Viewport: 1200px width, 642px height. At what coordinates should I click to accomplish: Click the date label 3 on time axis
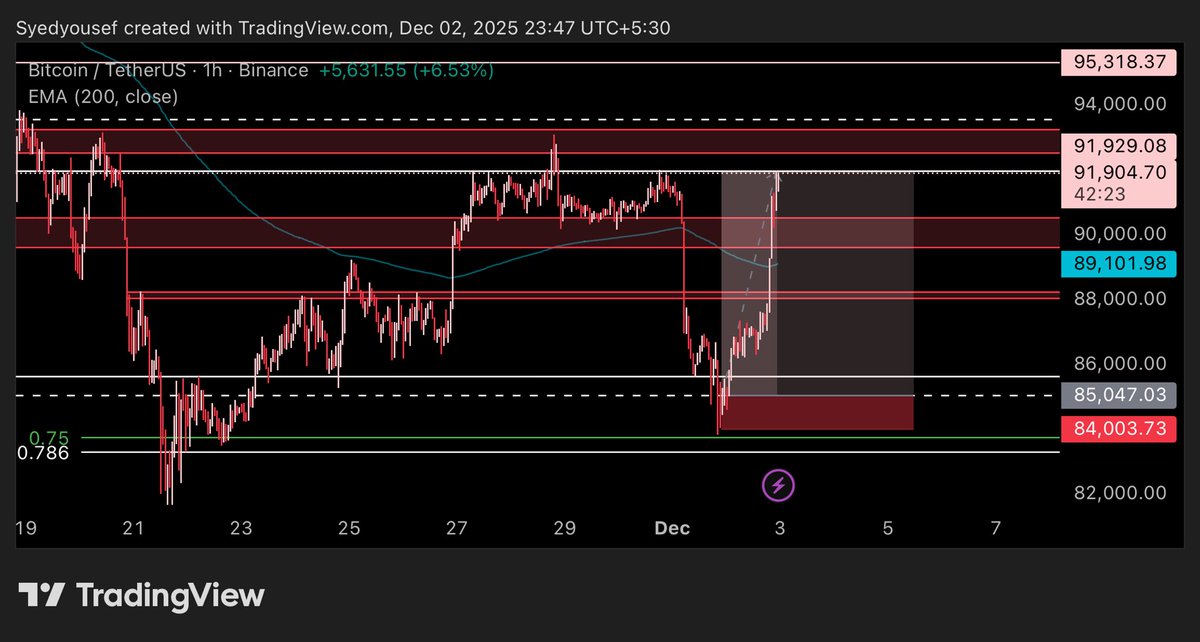(x=780, y=527)
